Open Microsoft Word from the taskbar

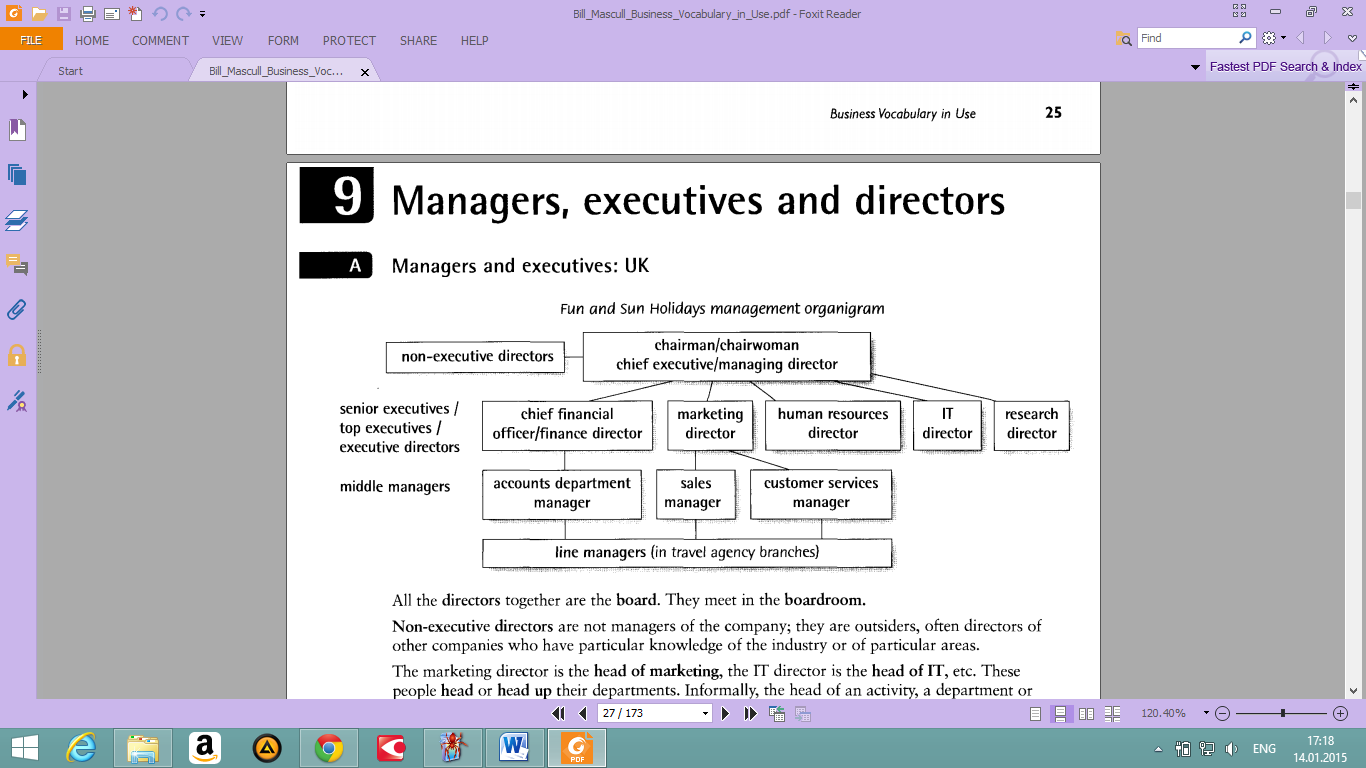pyautogui.click(x=516, y=748)
